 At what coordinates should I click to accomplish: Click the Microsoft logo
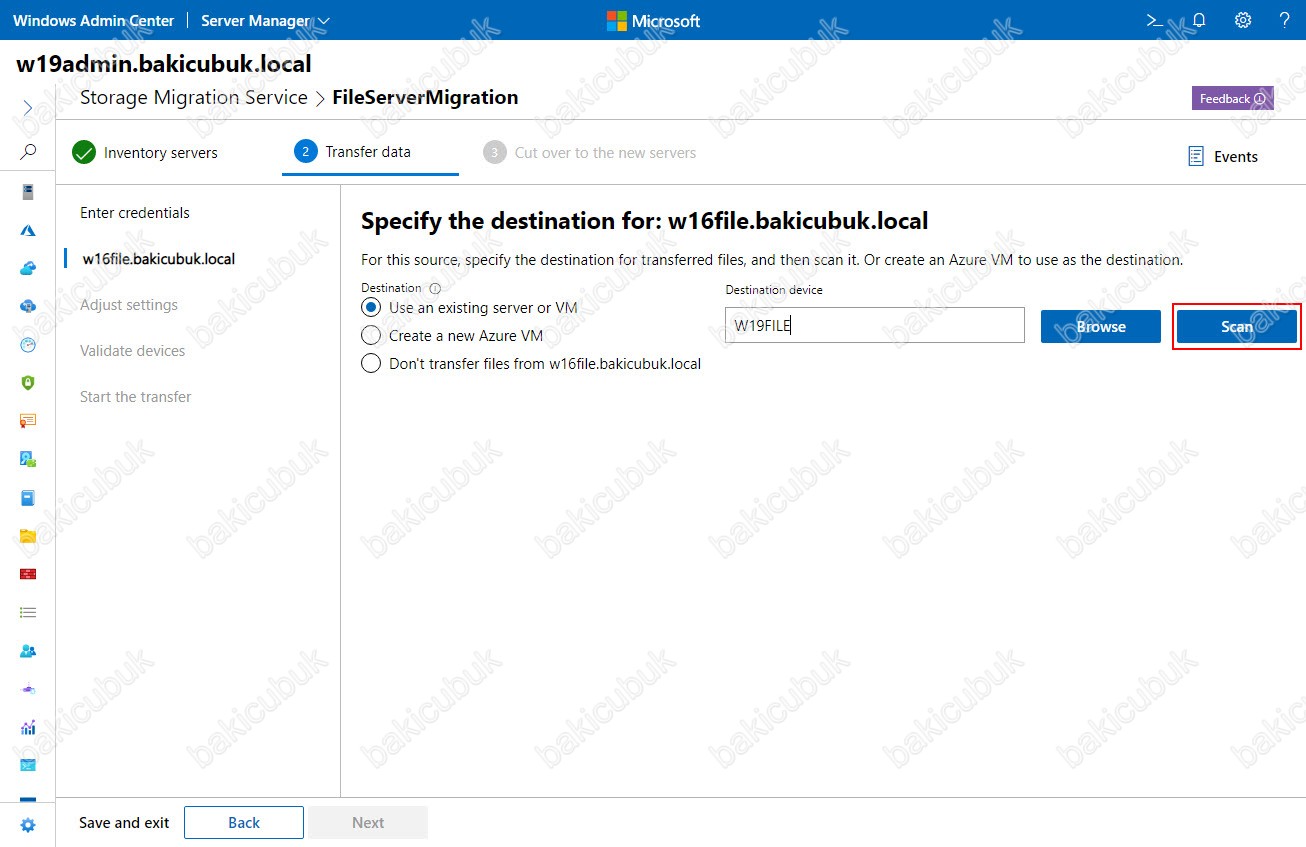(x=653, y=21)
